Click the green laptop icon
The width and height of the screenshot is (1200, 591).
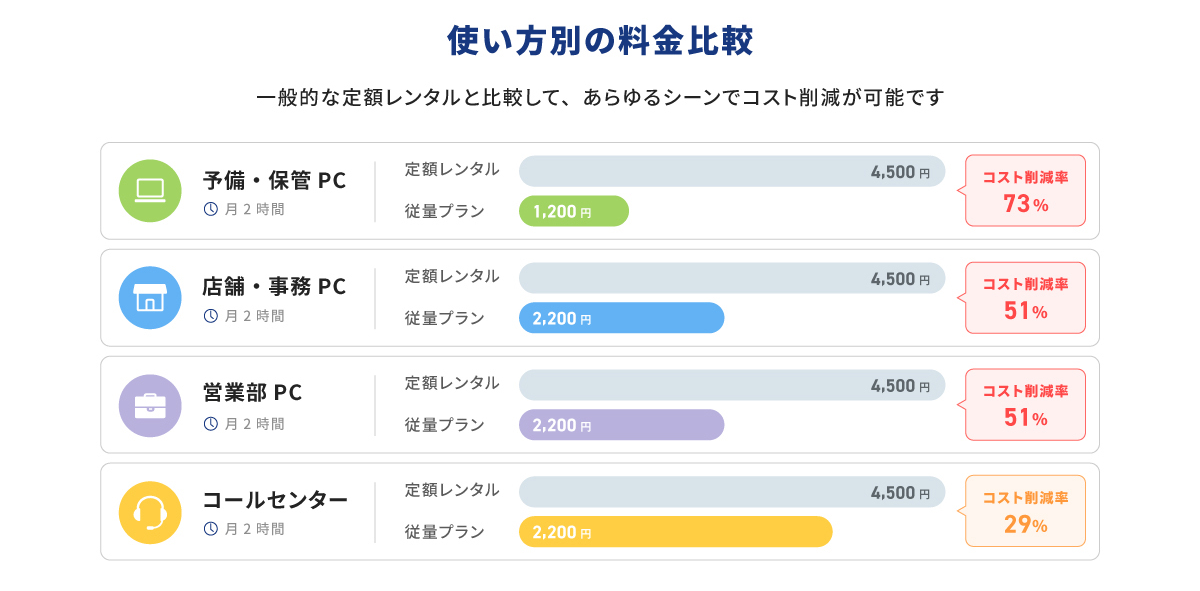coord(150,190)
